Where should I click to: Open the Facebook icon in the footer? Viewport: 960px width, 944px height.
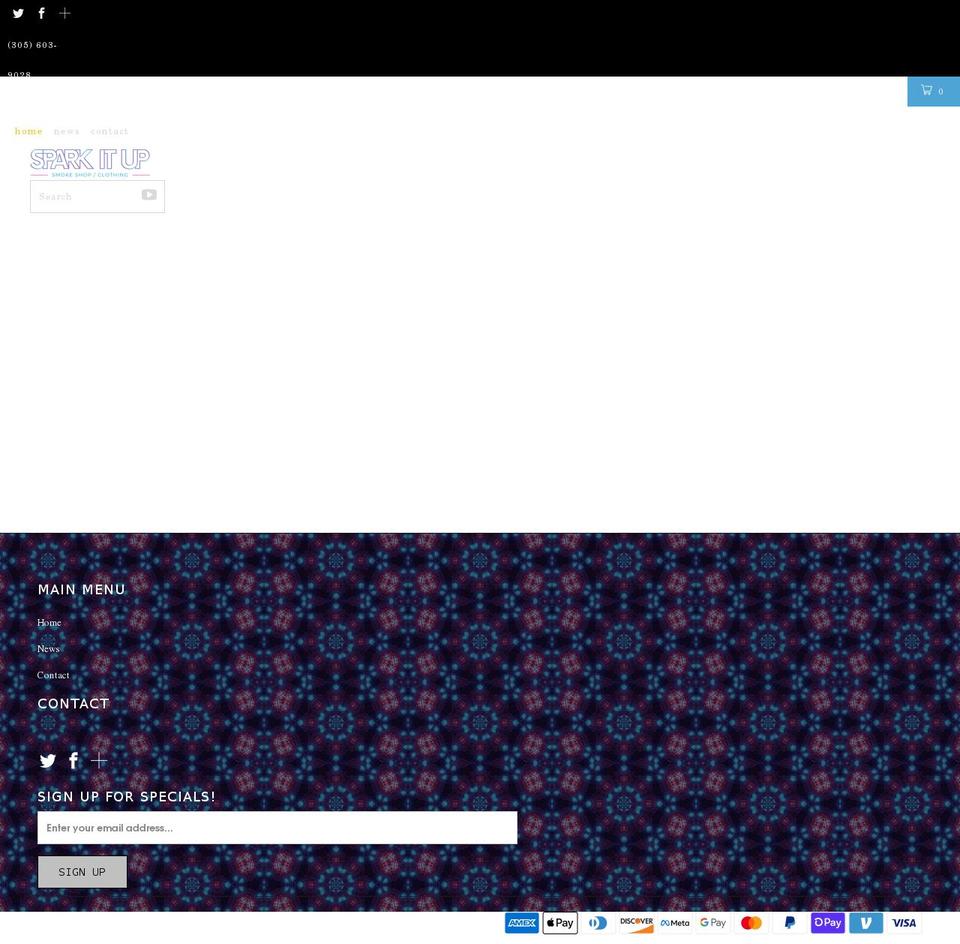click(x=73, y=760)
